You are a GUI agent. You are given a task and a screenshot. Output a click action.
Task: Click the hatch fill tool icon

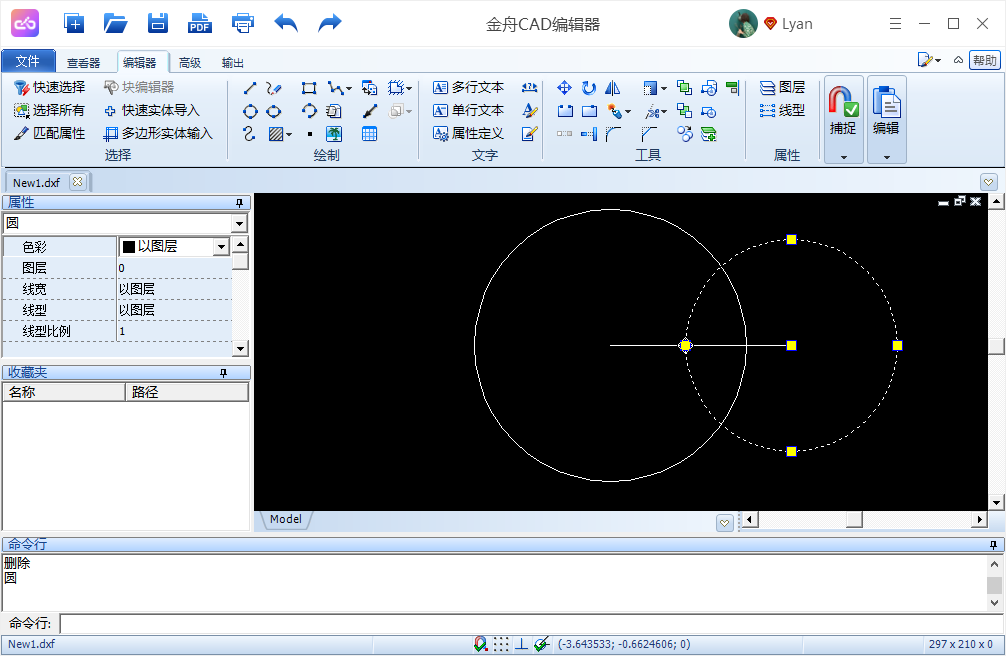(277, 133)
